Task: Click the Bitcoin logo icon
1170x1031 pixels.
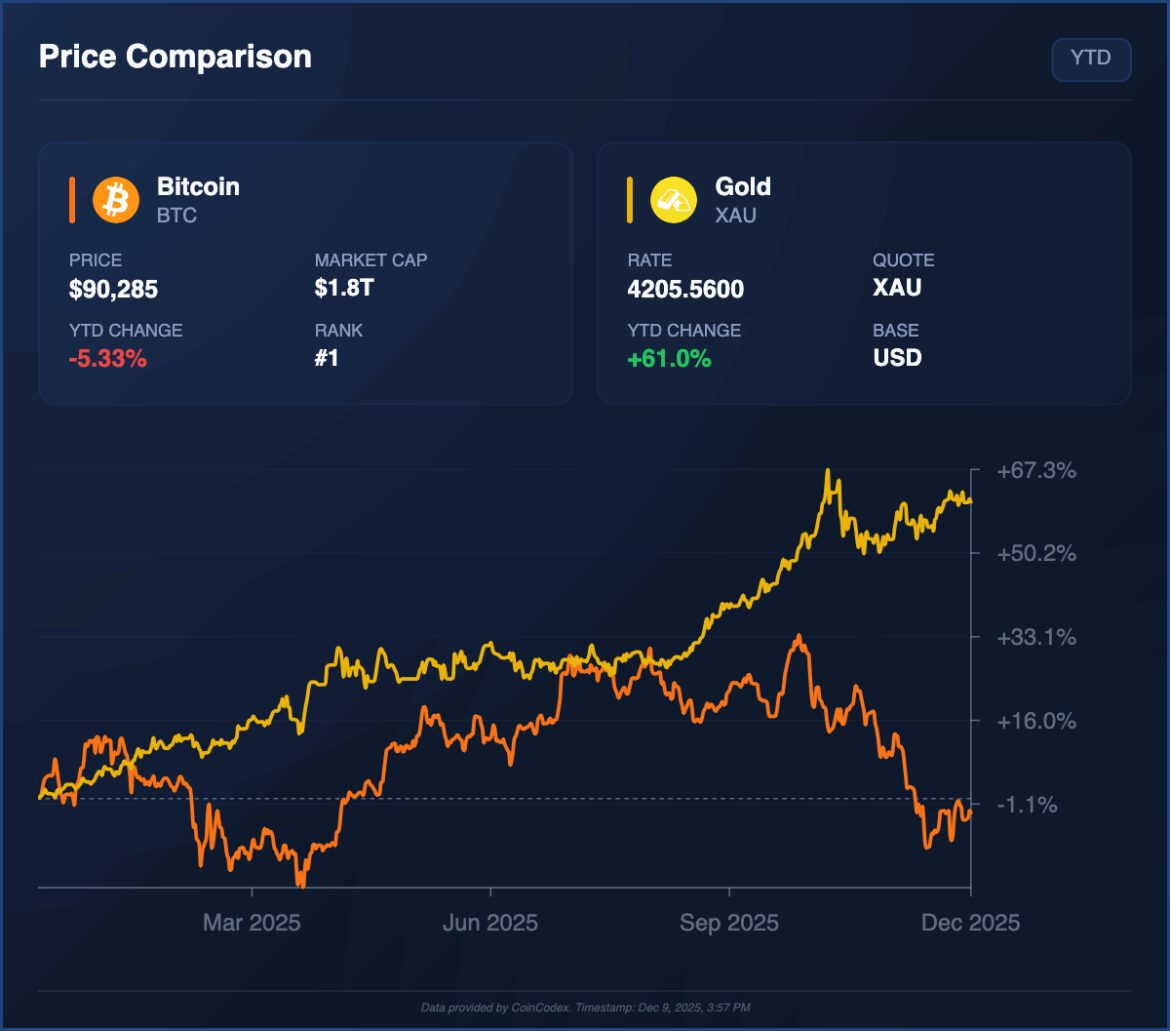Action: (x=116, y=199)
